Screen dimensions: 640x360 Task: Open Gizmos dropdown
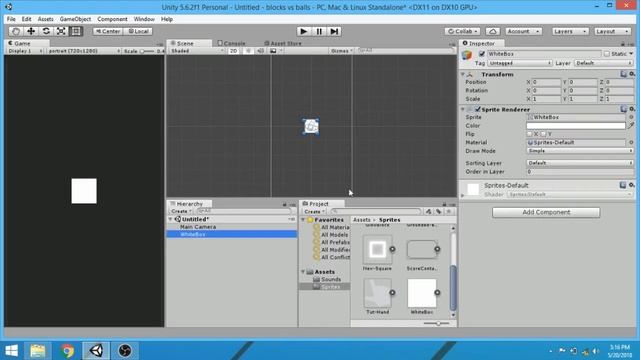click(x=341, y=51)
